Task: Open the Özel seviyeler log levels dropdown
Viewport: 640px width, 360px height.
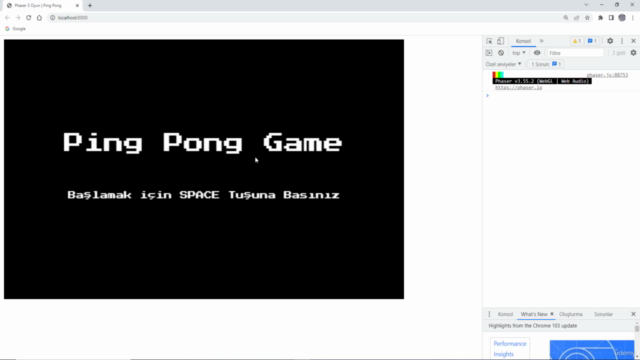Action: coord(504,64)
